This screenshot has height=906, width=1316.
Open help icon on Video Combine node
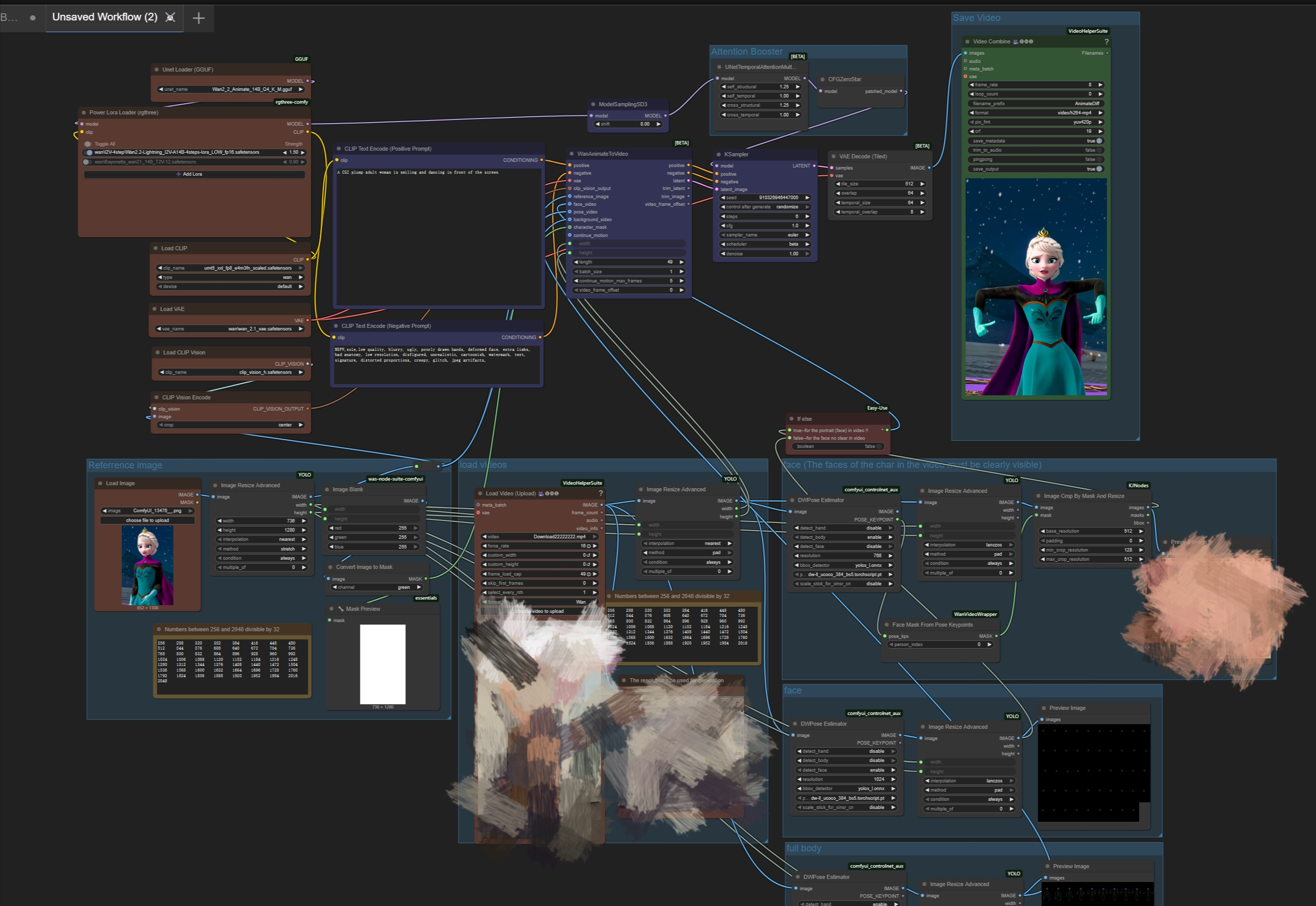pos(1106,41)
